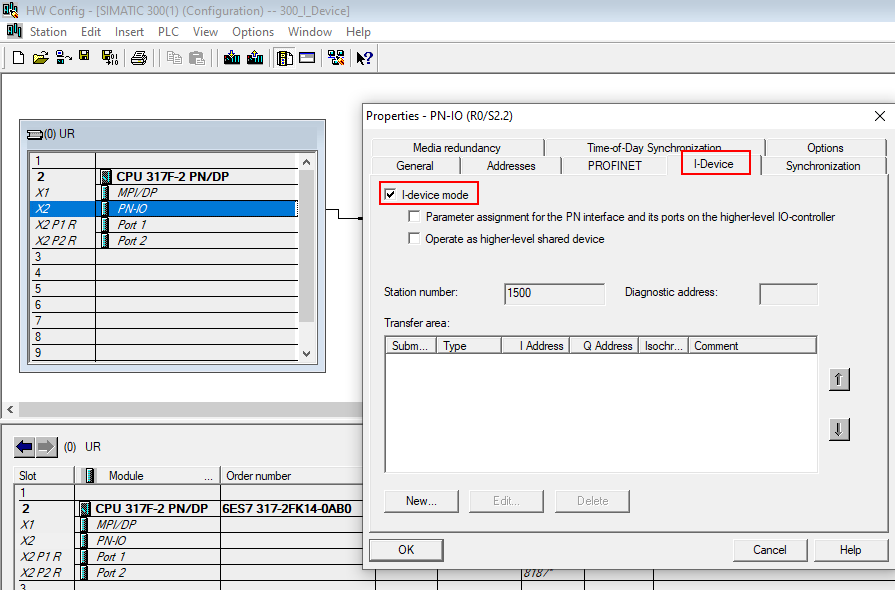This screenshot has height=590, width=895.
Task: Open the Edit menu
Action: pyautogui.click(x=91, y=32)
